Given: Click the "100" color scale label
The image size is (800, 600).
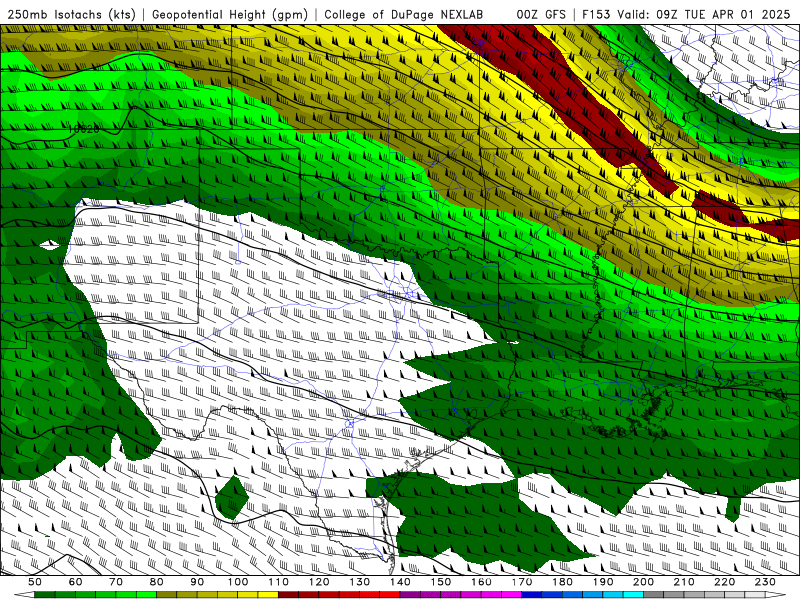Looking at the screenshot, I should click(x=238, y=582).
